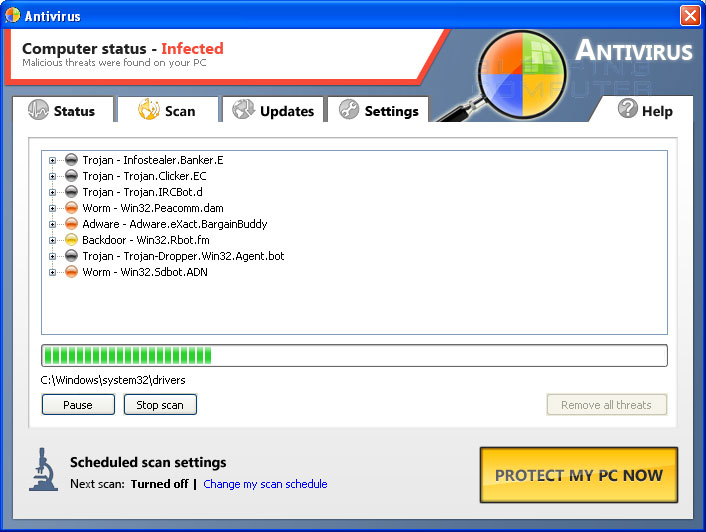This screenshot has height=532, width=706.
Task: Click the PROTECT MY PC NOW button
Action: pos(579,475)
